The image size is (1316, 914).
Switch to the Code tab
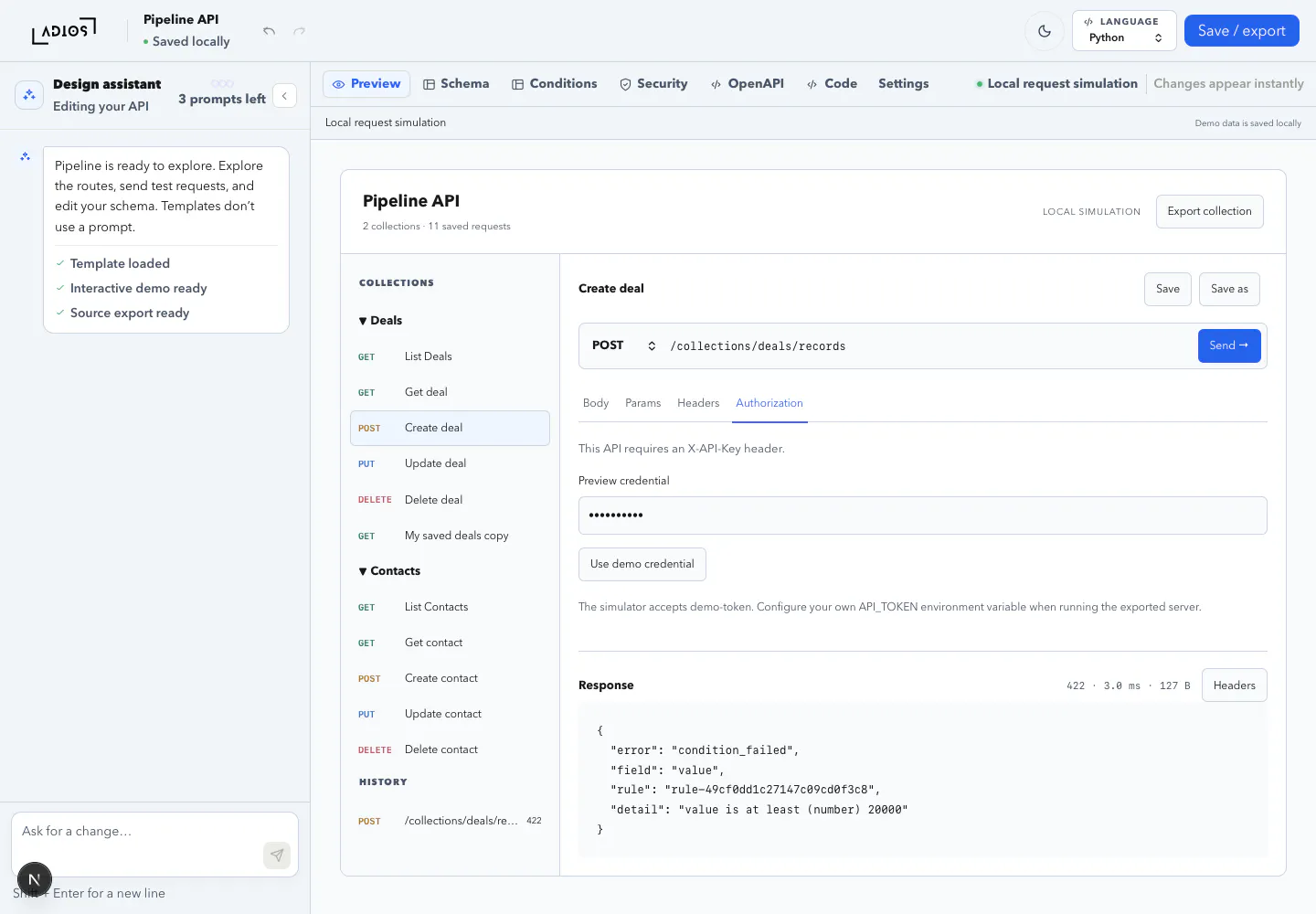(832, 84)
